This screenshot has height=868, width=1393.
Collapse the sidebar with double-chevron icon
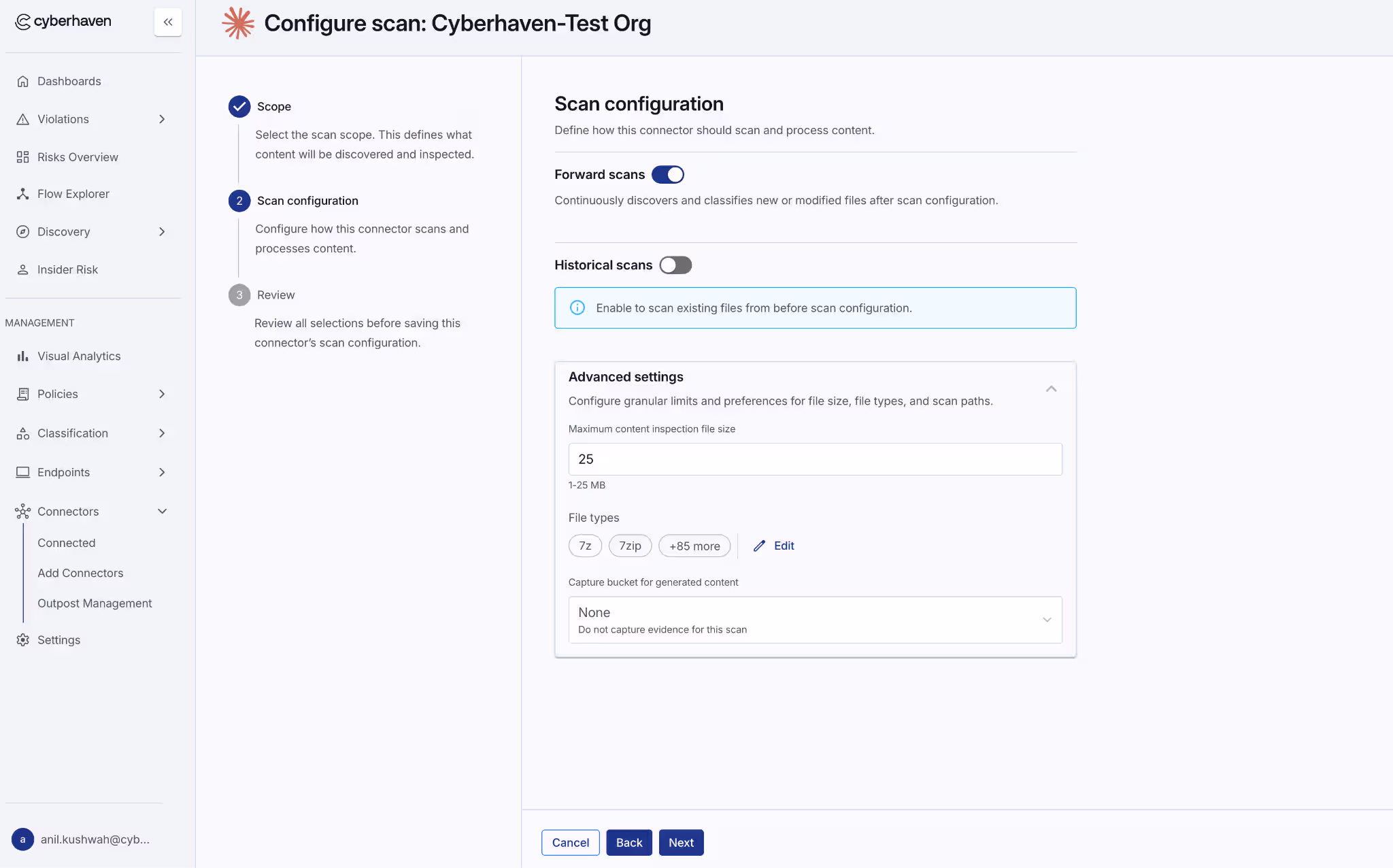(167, 22)
